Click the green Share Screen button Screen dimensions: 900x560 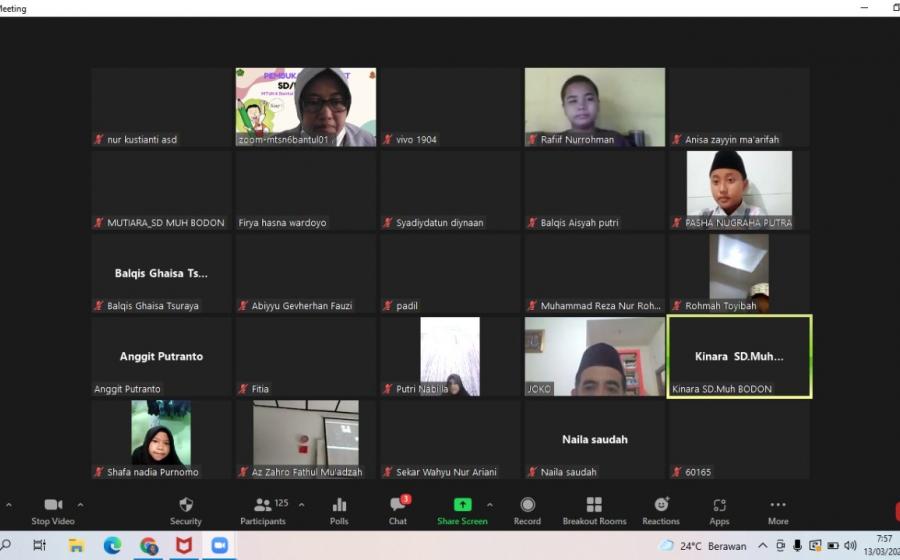462,505
